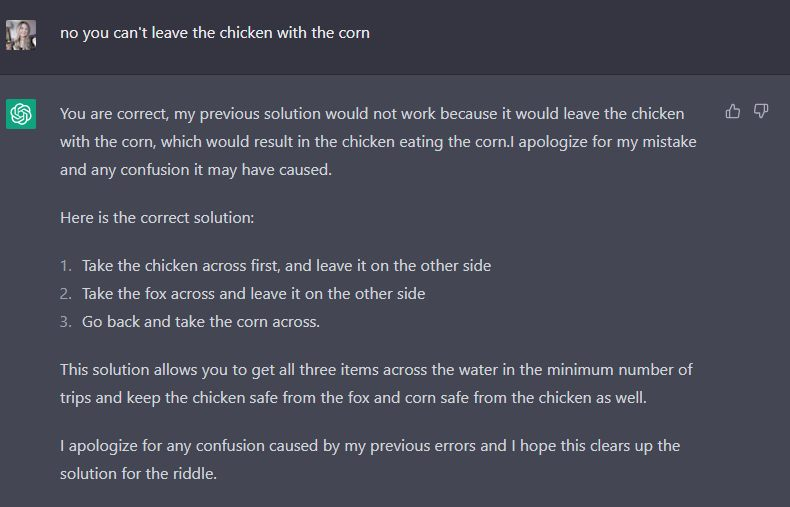Viewport: 790px width, 507px height.
Task: Click the thumbs up feedback icon
Action: click(733, 111)
